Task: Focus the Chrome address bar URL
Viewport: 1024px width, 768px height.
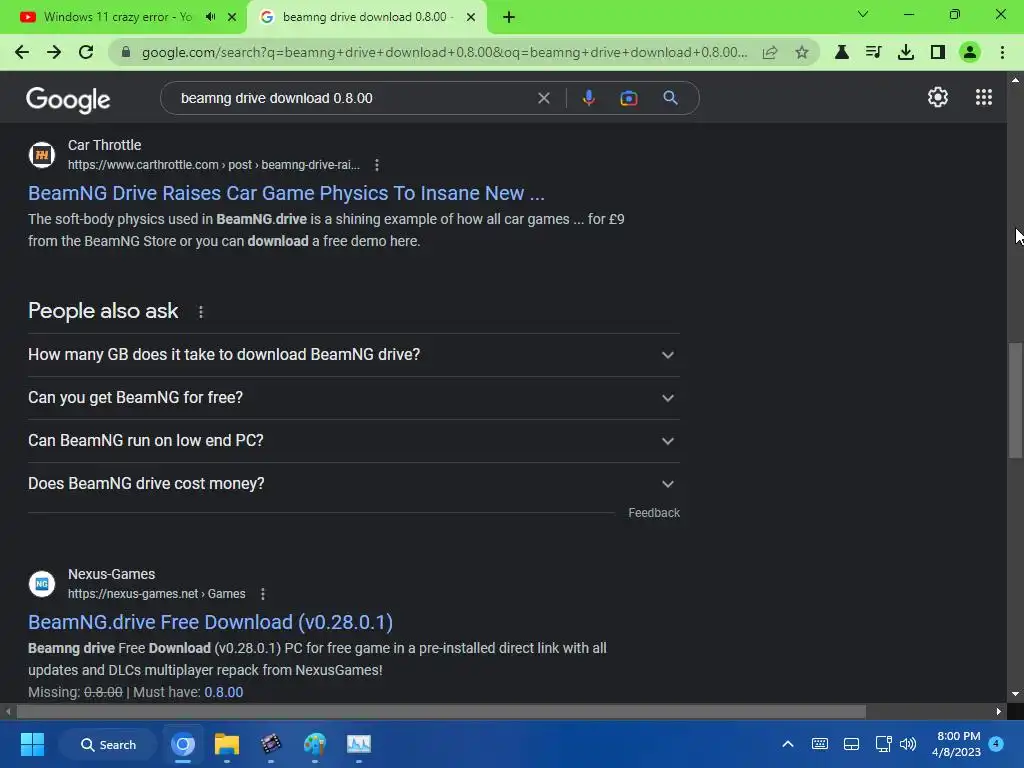Action: tap(444, 52)
